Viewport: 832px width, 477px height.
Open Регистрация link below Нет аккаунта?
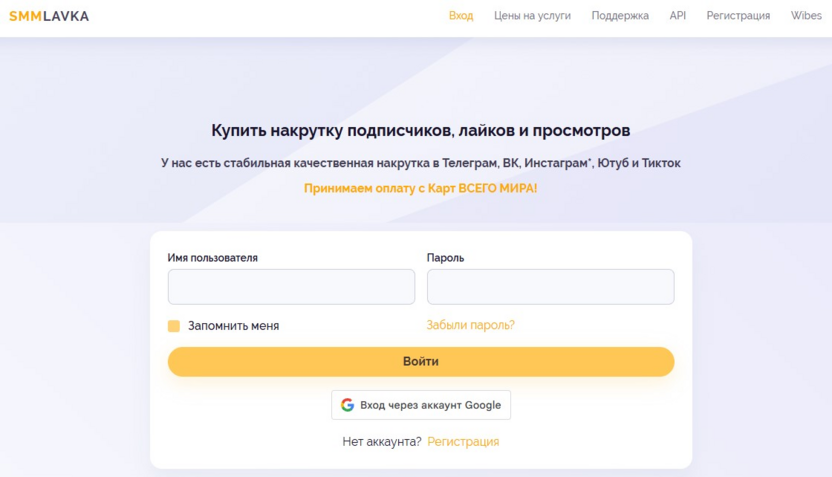[463, 441]
